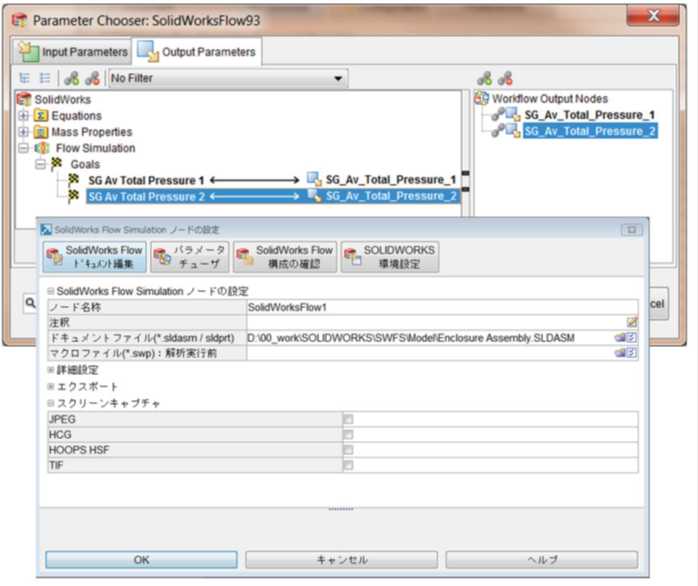Click mapped parameter SG_Av_Total_Pressure_2 in goals tree
The width and height of the screenshot is (698, 586).
390,196
